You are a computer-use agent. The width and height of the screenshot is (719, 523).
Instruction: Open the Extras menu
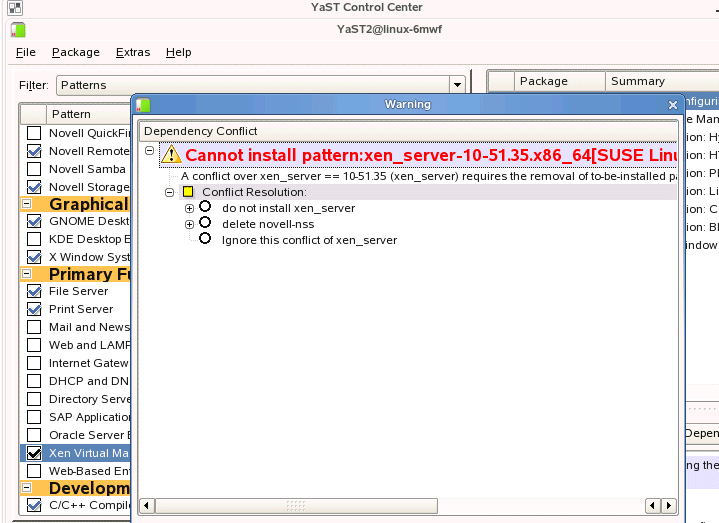(x=133, y=52)
